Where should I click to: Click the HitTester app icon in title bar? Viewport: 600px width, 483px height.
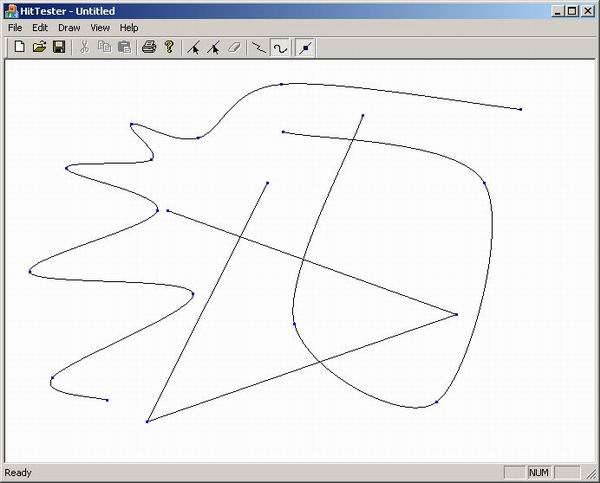(x=11, y=11)
